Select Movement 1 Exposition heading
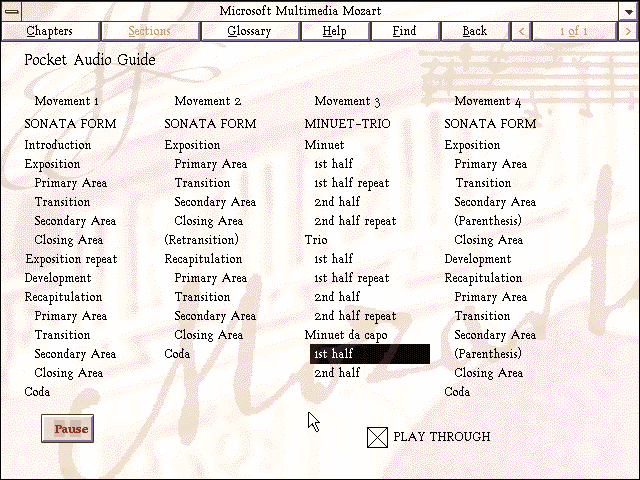 pos(52,164)
